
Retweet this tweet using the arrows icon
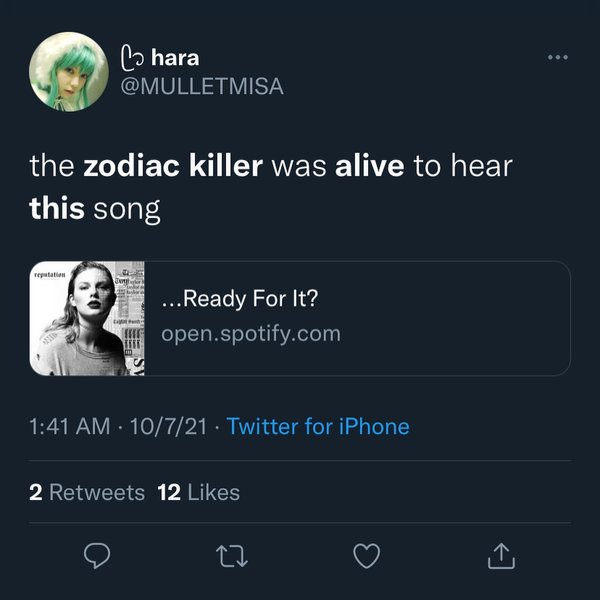point(232,554)
